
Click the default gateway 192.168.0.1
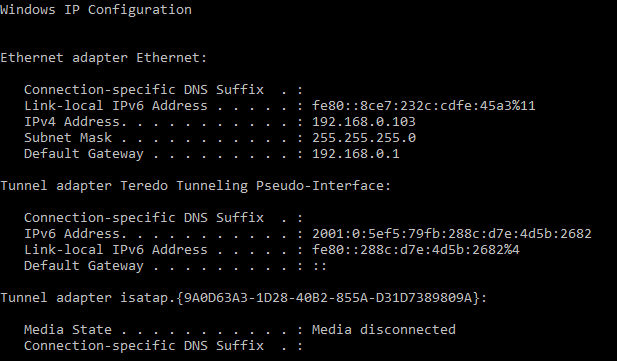[x=356, y=154]
